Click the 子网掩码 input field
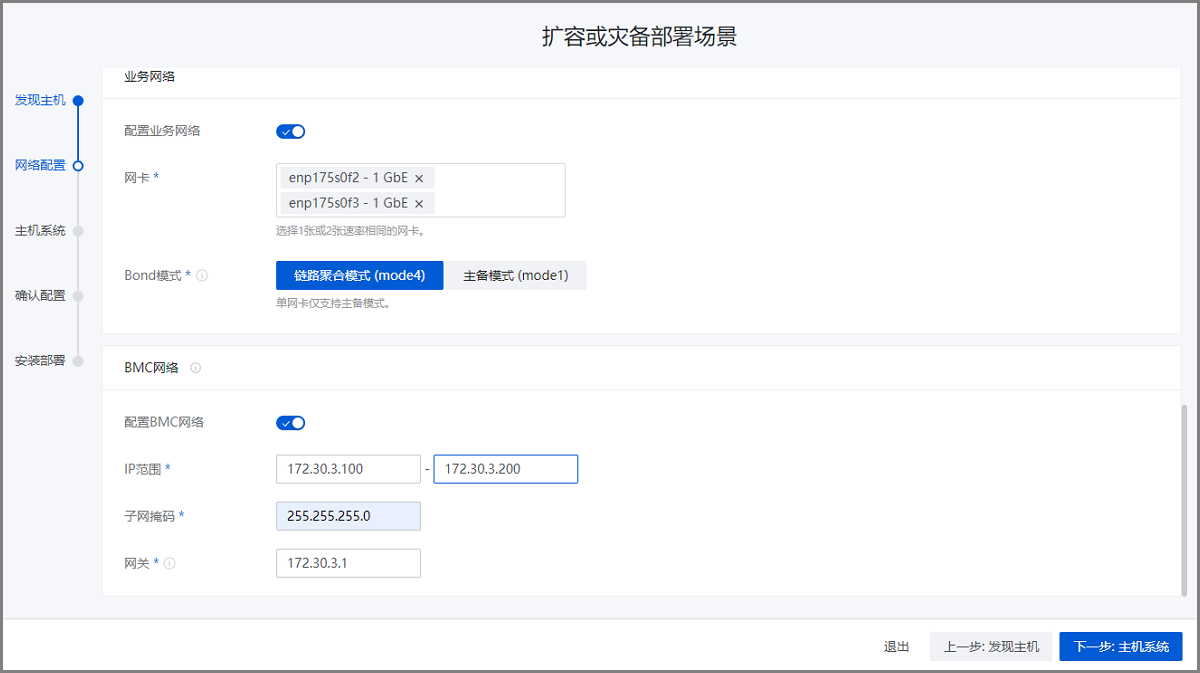1200x673 pixels. coord(348,516)
